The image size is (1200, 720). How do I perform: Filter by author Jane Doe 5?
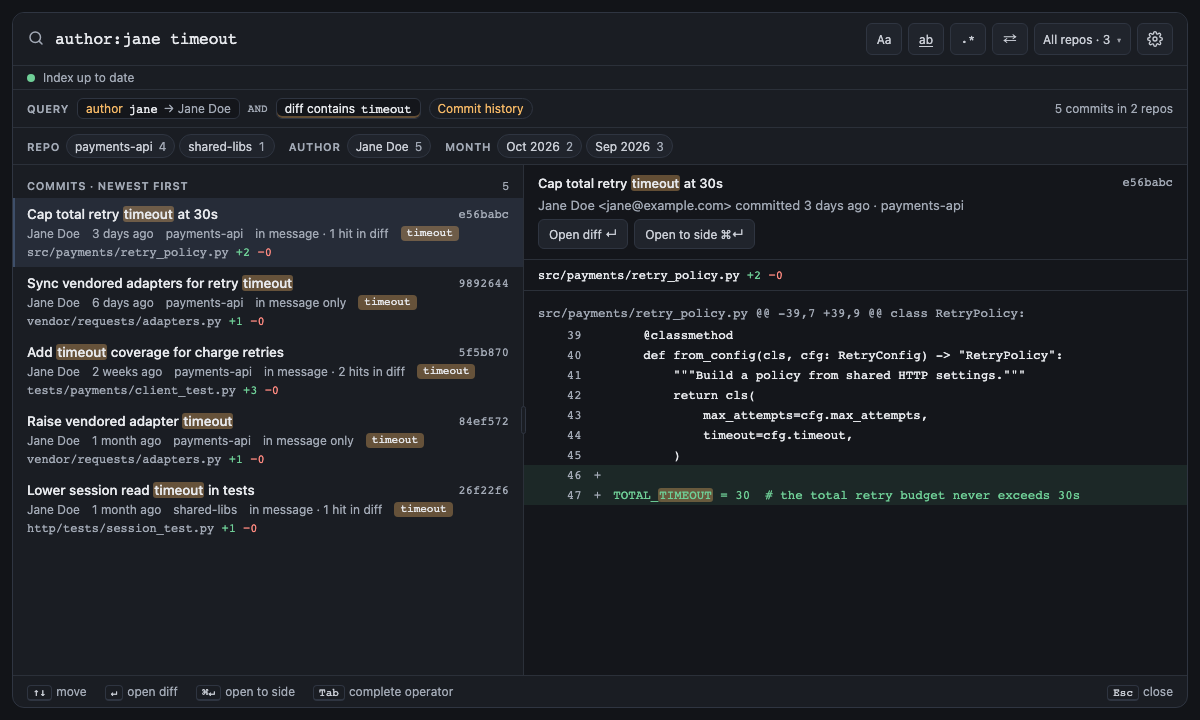389,147
